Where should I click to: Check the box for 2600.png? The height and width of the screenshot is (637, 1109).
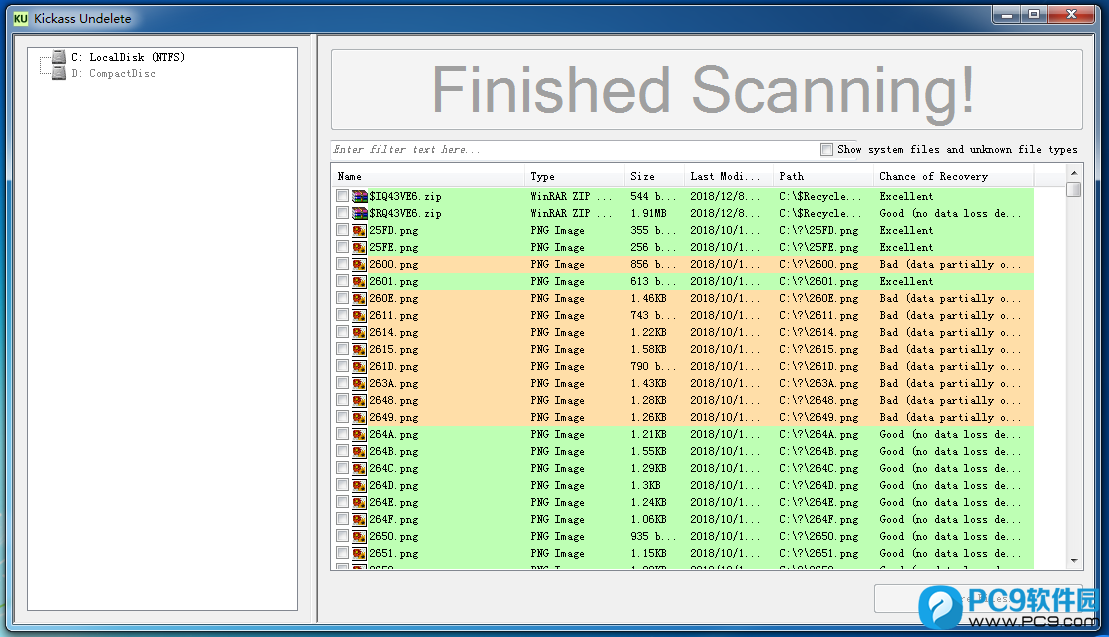tap(343, 264)
